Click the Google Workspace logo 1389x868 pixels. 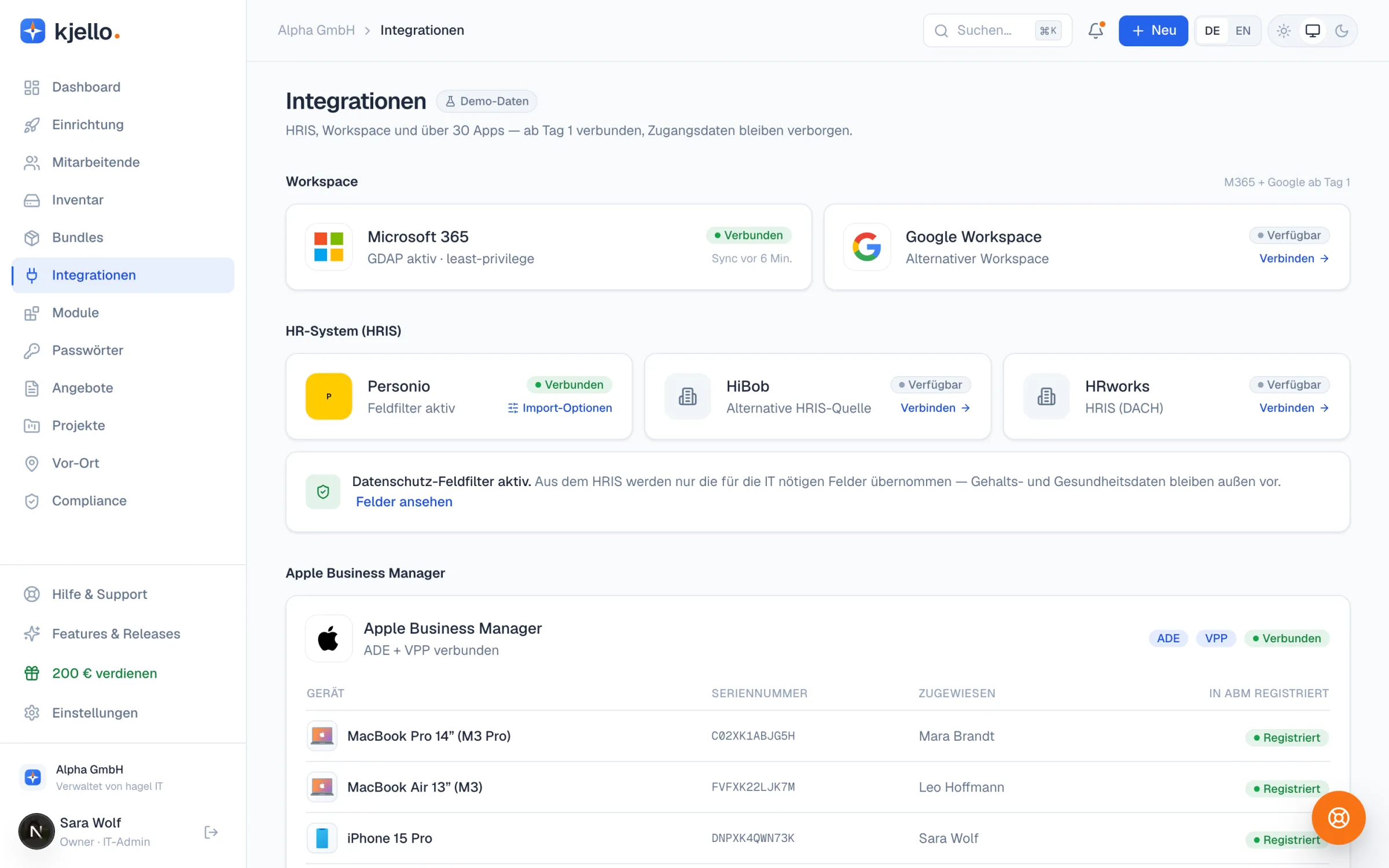867,247
